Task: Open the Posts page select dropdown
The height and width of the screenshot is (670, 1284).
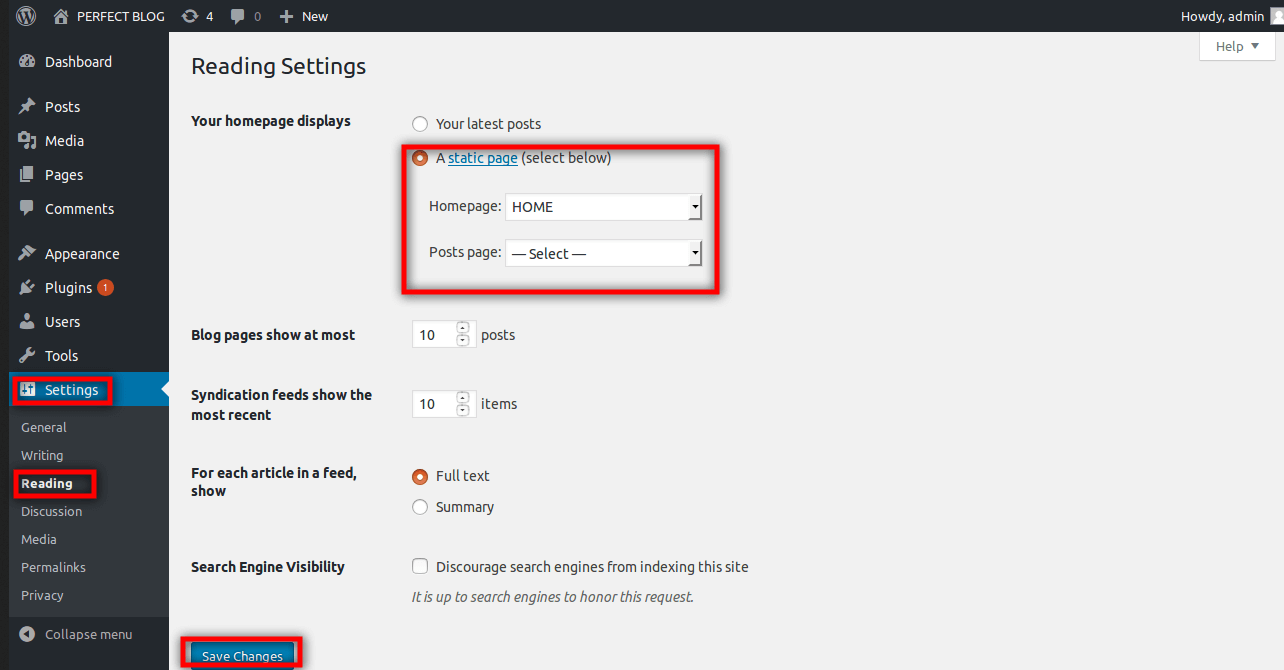Action: click(x=603, y=254)
